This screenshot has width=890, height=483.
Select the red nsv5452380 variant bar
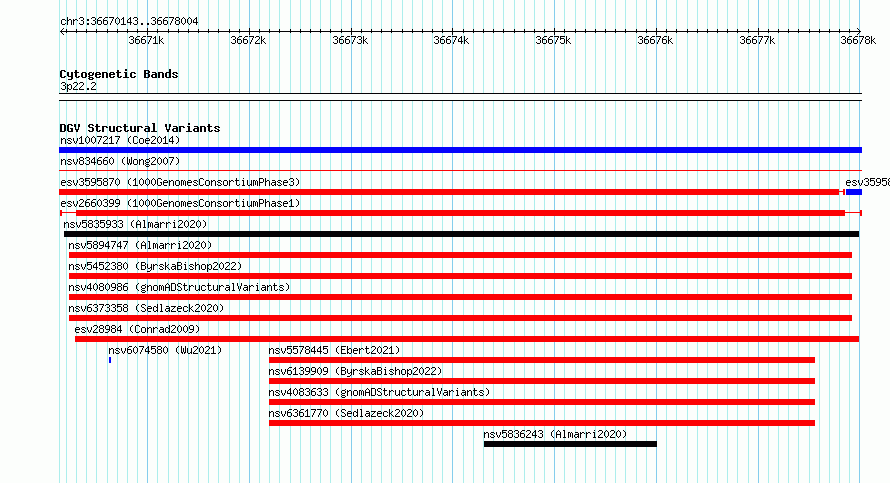coord(460,276)
